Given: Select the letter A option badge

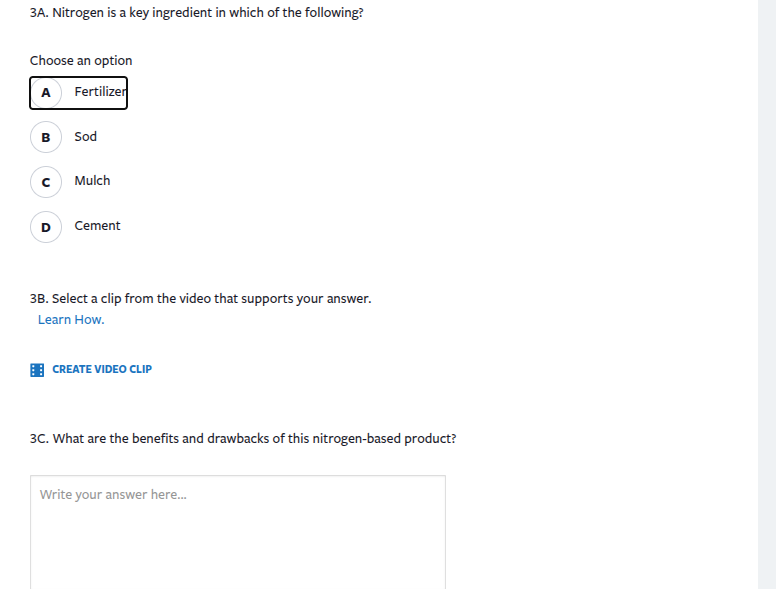Looking at the screenshot, I should (x=45, y=93).
